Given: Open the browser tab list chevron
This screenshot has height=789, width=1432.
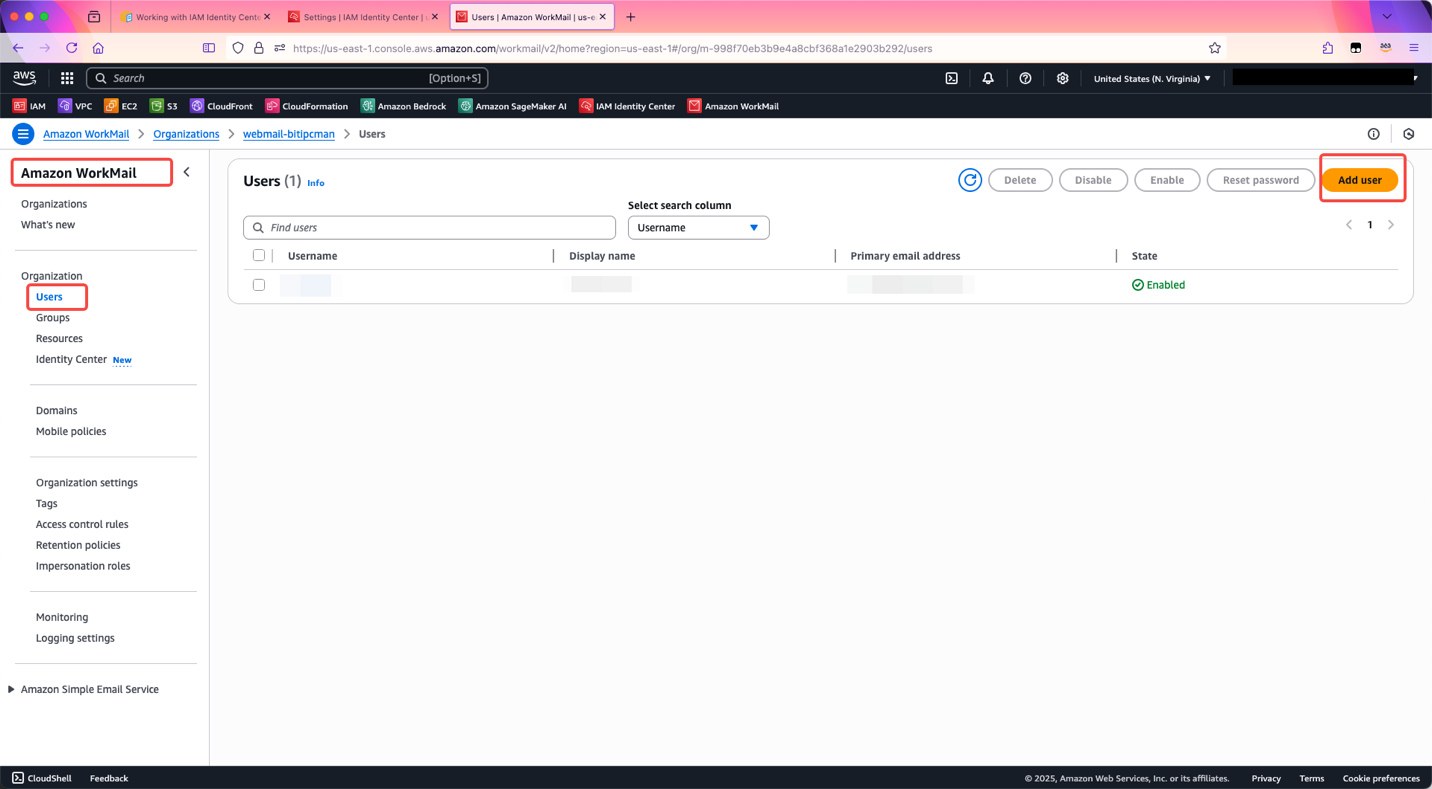Looking at the screenshot, I should pos(1386,17).
